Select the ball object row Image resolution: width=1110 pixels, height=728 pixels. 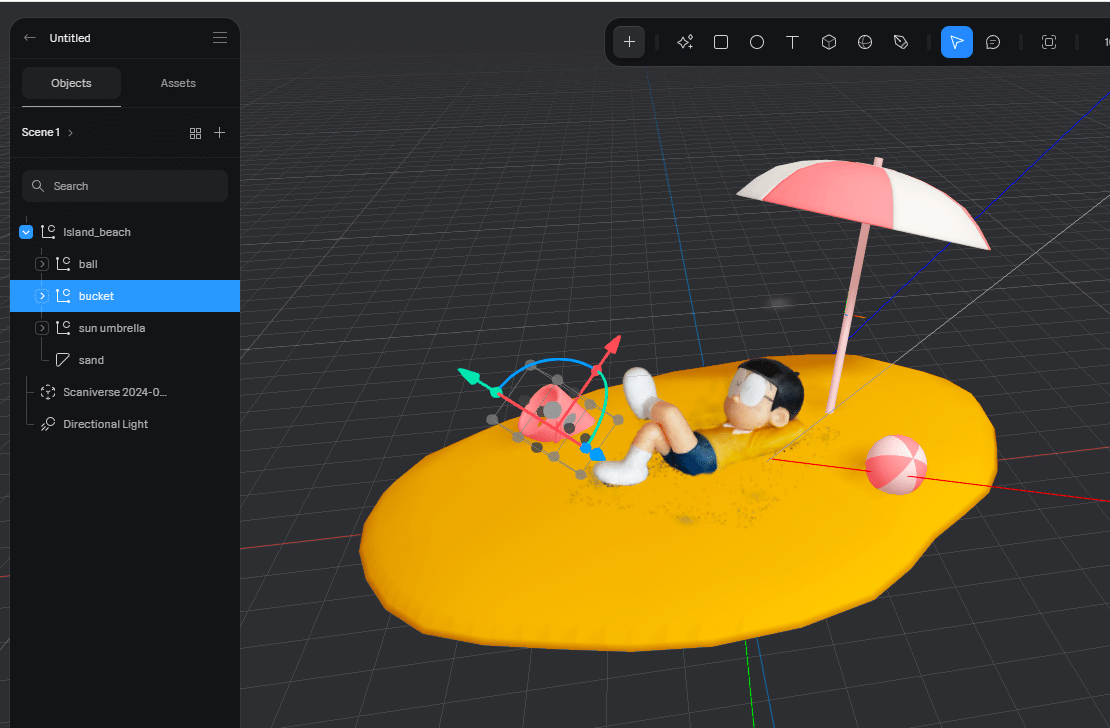pos(125,263)
